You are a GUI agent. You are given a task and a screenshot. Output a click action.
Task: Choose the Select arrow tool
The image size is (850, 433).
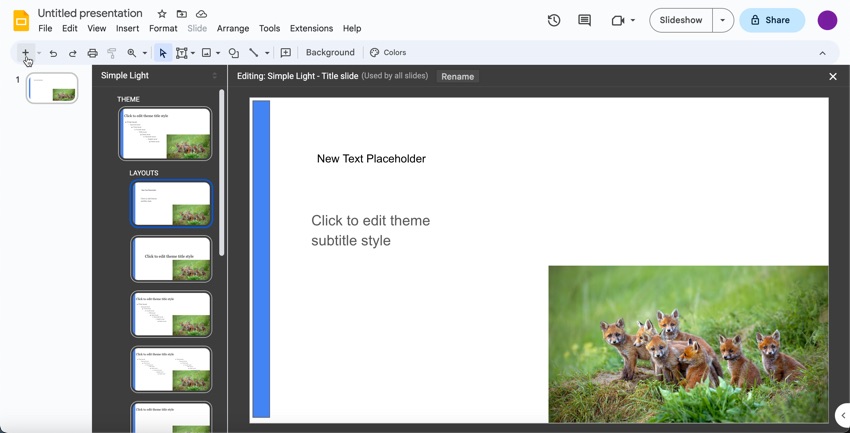(x=163, y=53)
